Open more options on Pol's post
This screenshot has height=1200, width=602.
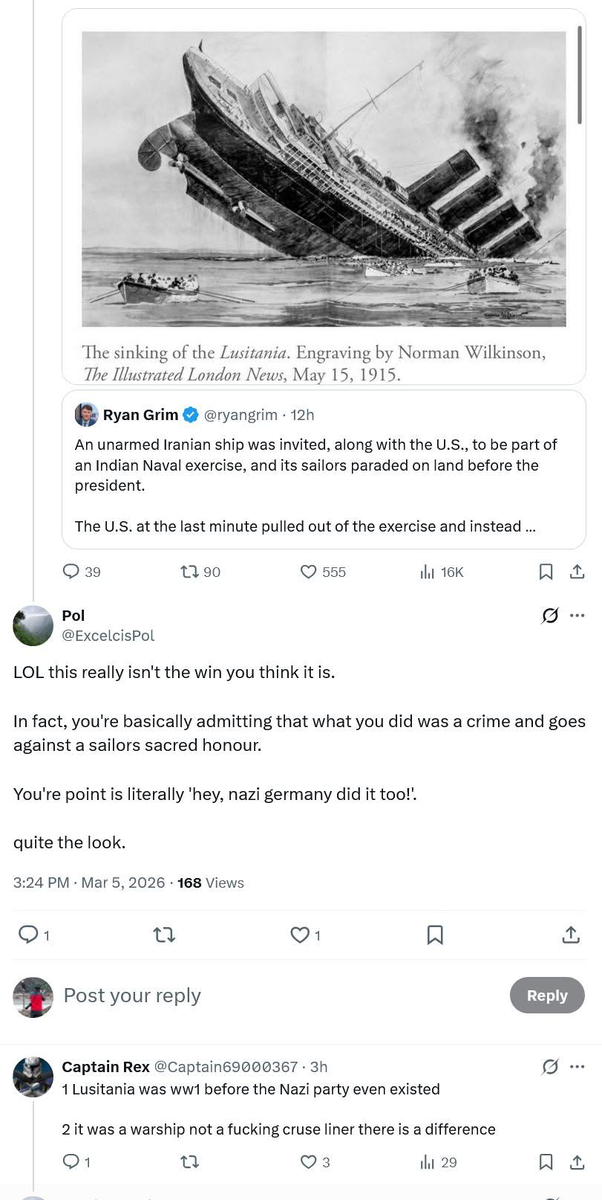pos(577,616)
